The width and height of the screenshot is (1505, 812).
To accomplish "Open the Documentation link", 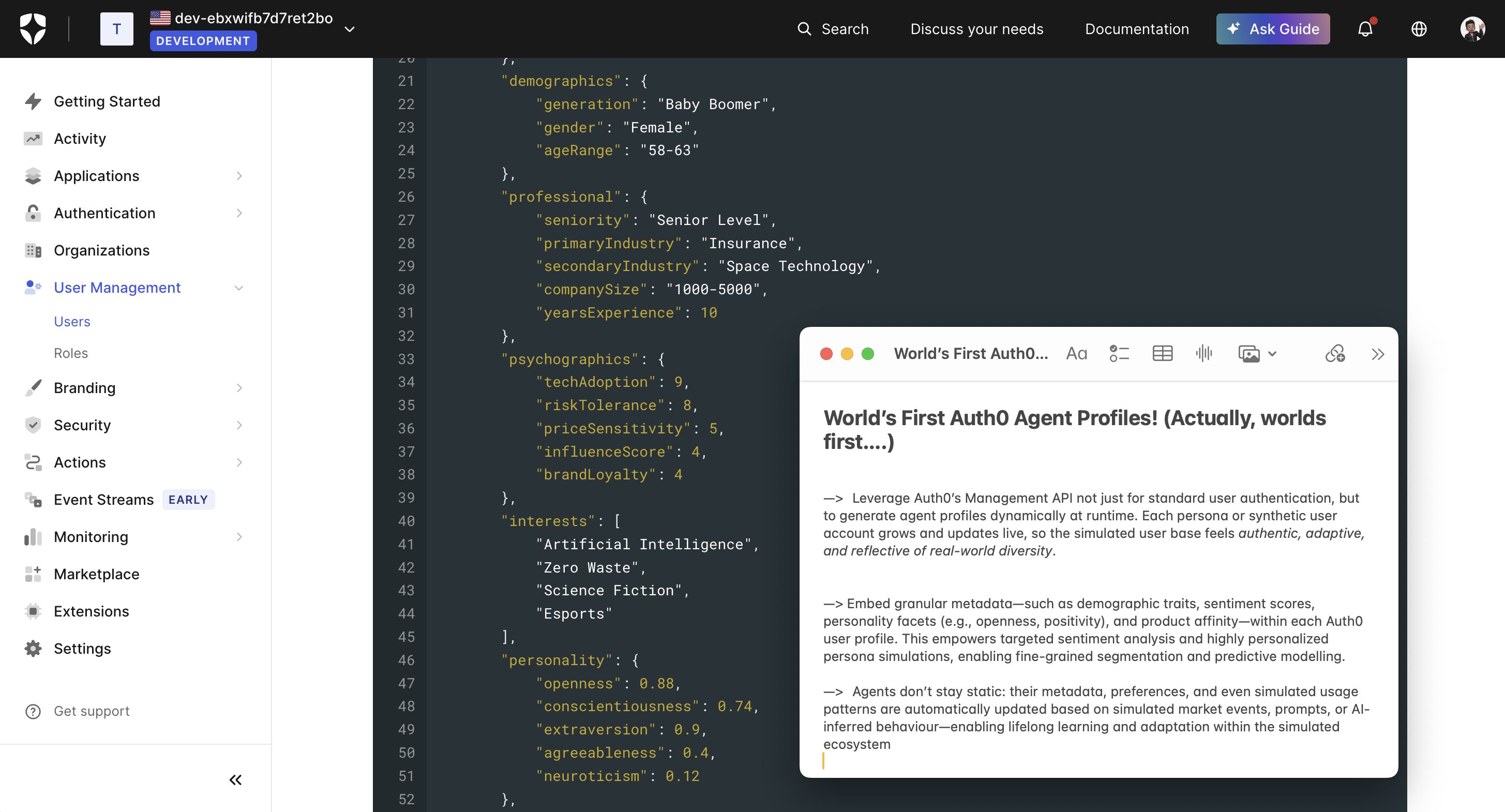I will 1136,28.
